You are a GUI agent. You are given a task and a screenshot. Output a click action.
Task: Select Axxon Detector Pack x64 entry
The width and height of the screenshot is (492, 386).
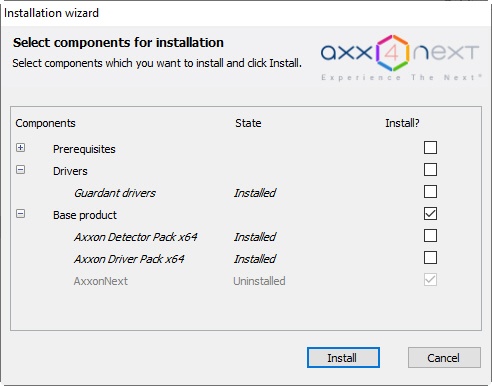tap(135, 237)
